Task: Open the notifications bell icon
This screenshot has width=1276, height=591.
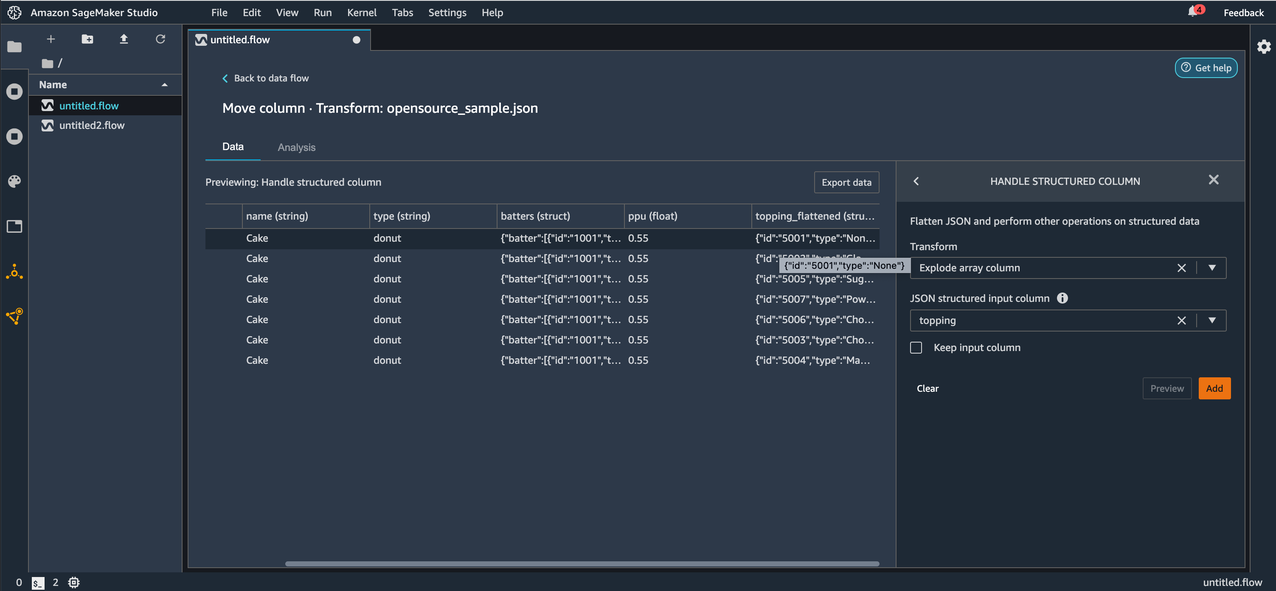Action: [1193, 12]
